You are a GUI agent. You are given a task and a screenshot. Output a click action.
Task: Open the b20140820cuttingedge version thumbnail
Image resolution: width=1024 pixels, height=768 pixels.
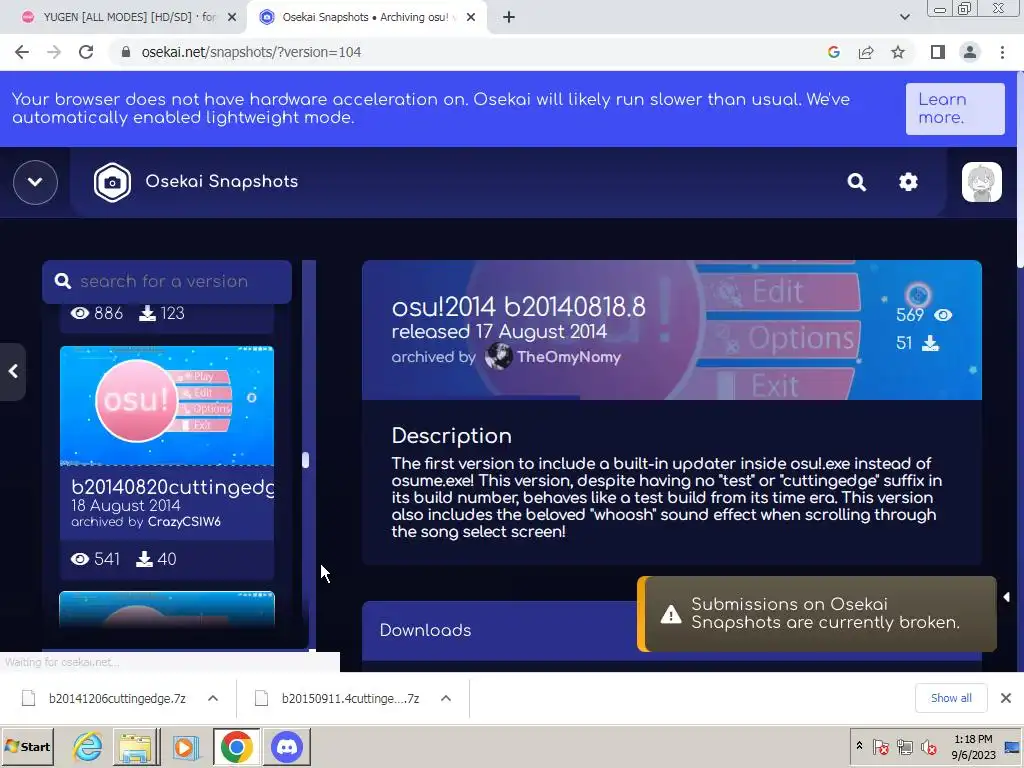point(167,406)
